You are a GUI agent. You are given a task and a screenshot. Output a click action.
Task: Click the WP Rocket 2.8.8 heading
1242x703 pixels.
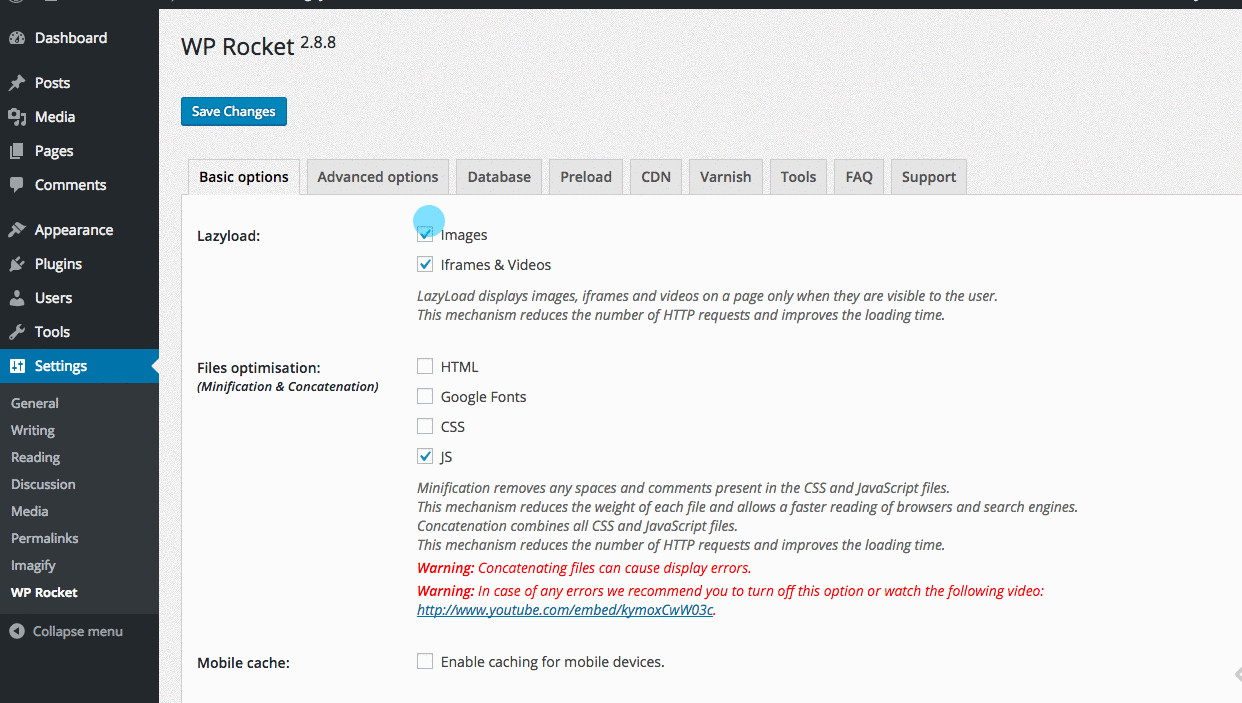[x=258, y=46]
